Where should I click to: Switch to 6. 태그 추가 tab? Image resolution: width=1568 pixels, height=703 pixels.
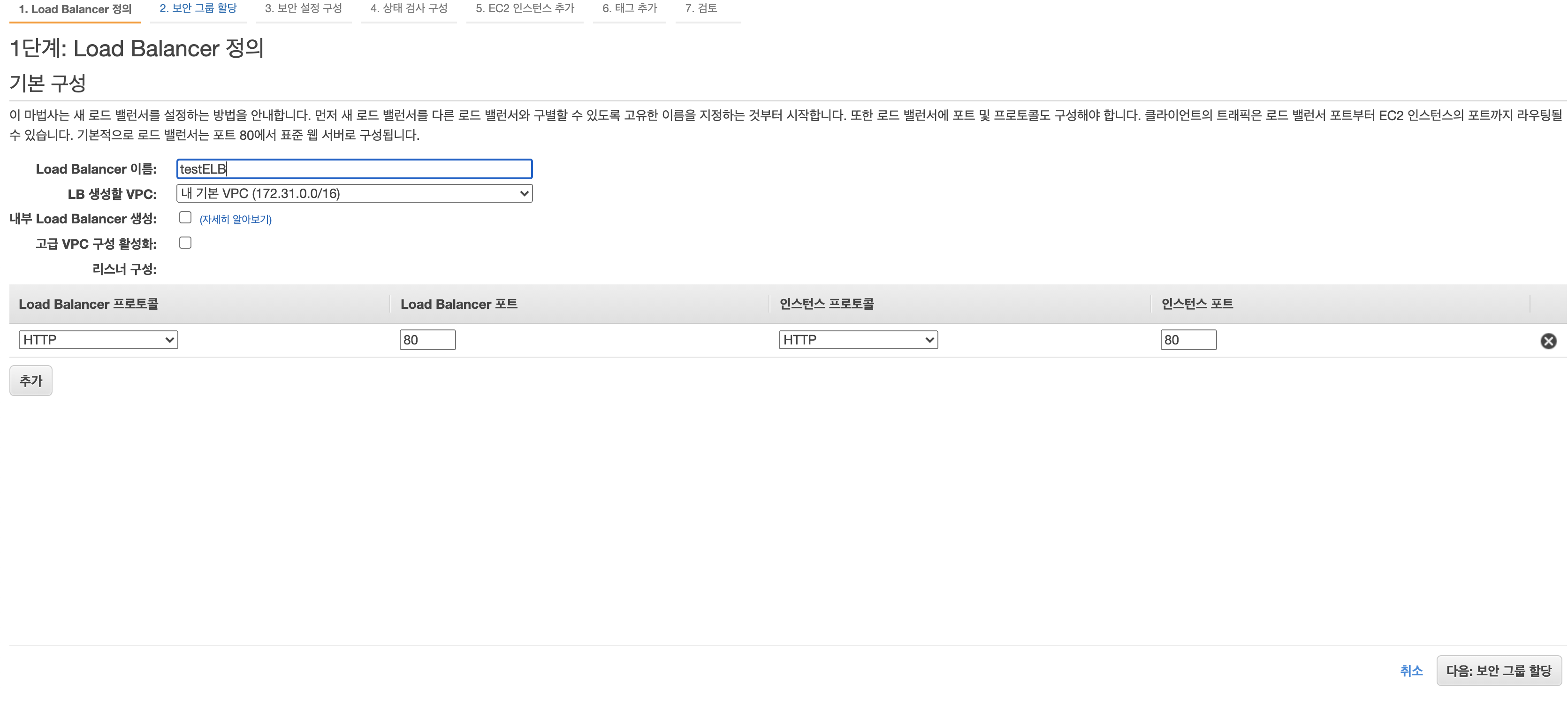[x=629, y=8]
